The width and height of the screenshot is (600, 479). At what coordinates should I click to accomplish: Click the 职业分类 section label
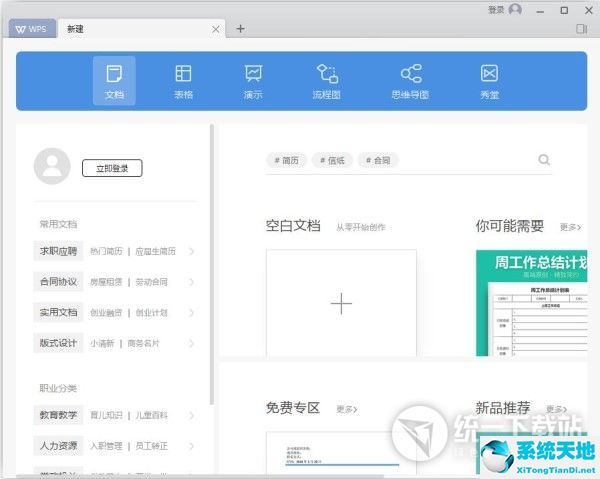tap(58, 388)
